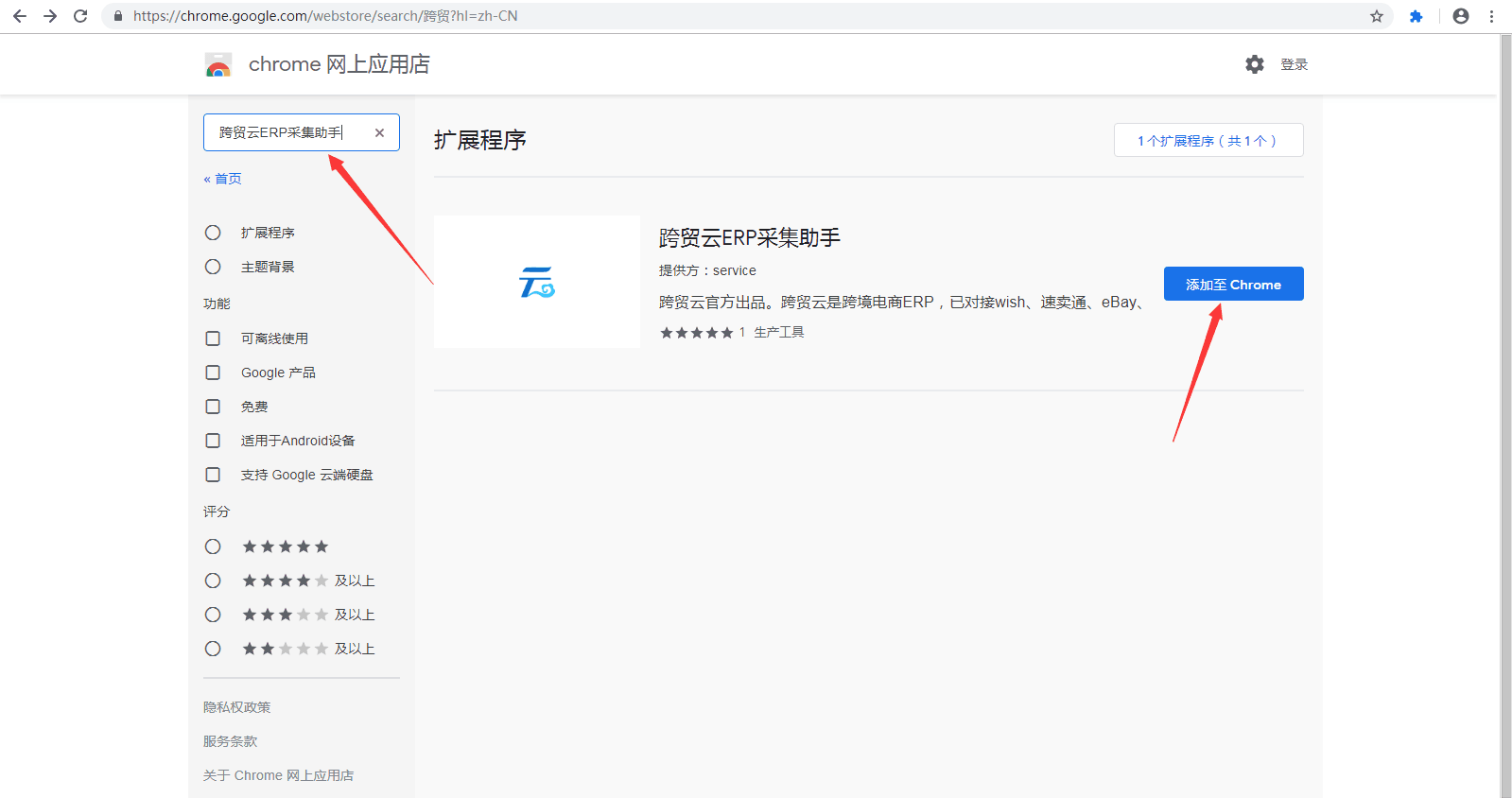Click the Chrome Web Store logo
1512x798 pixels.
point(218,64)
